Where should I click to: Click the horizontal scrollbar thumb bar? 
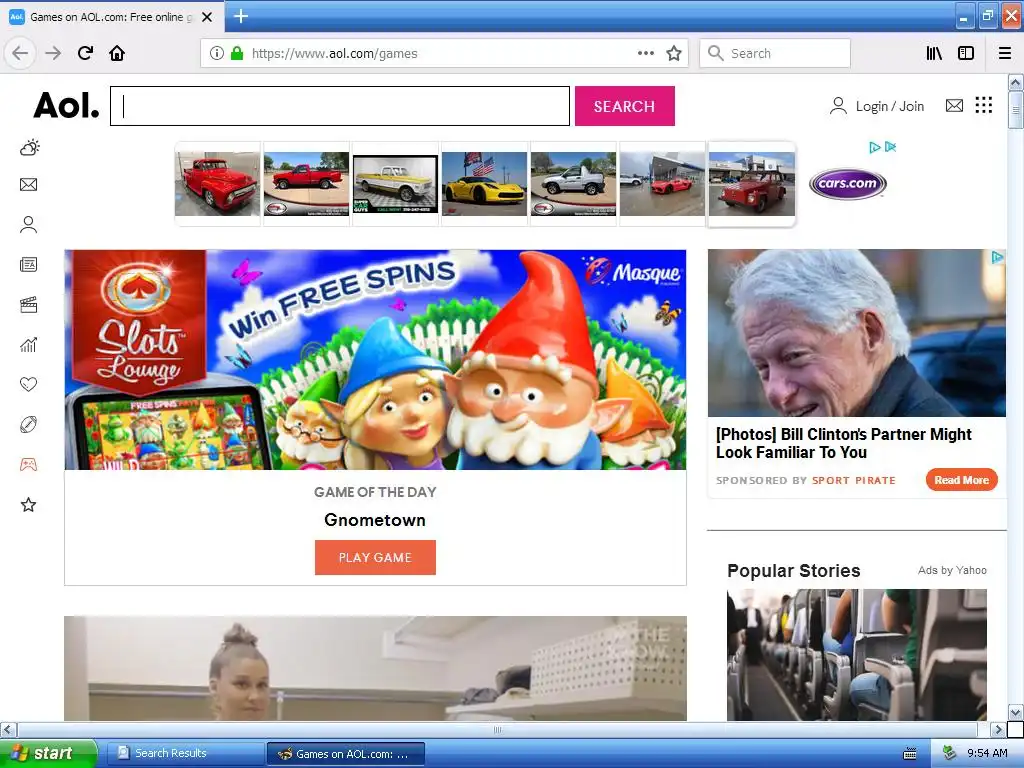(x=497, y=729)
